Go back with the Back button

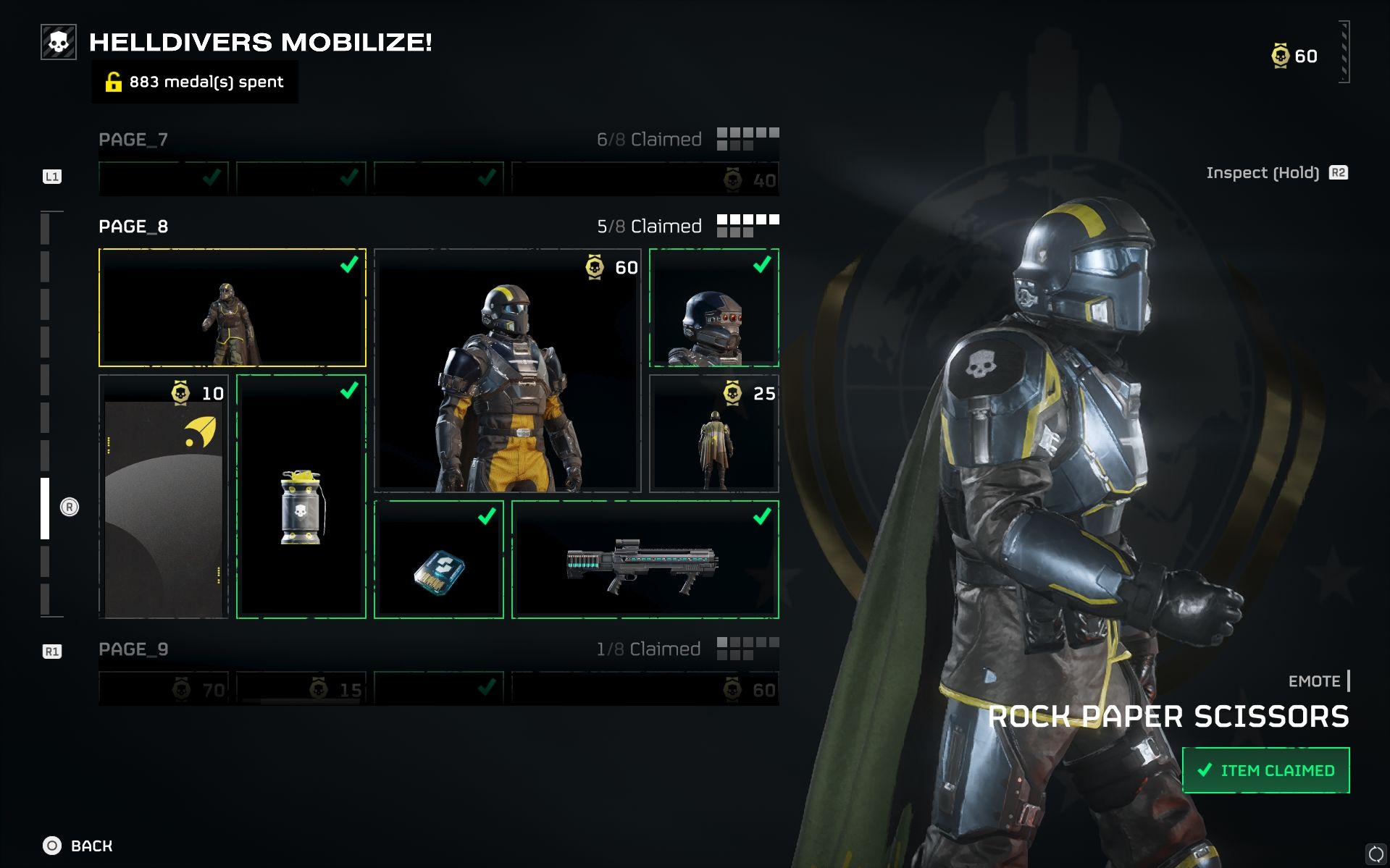point(78,846)
